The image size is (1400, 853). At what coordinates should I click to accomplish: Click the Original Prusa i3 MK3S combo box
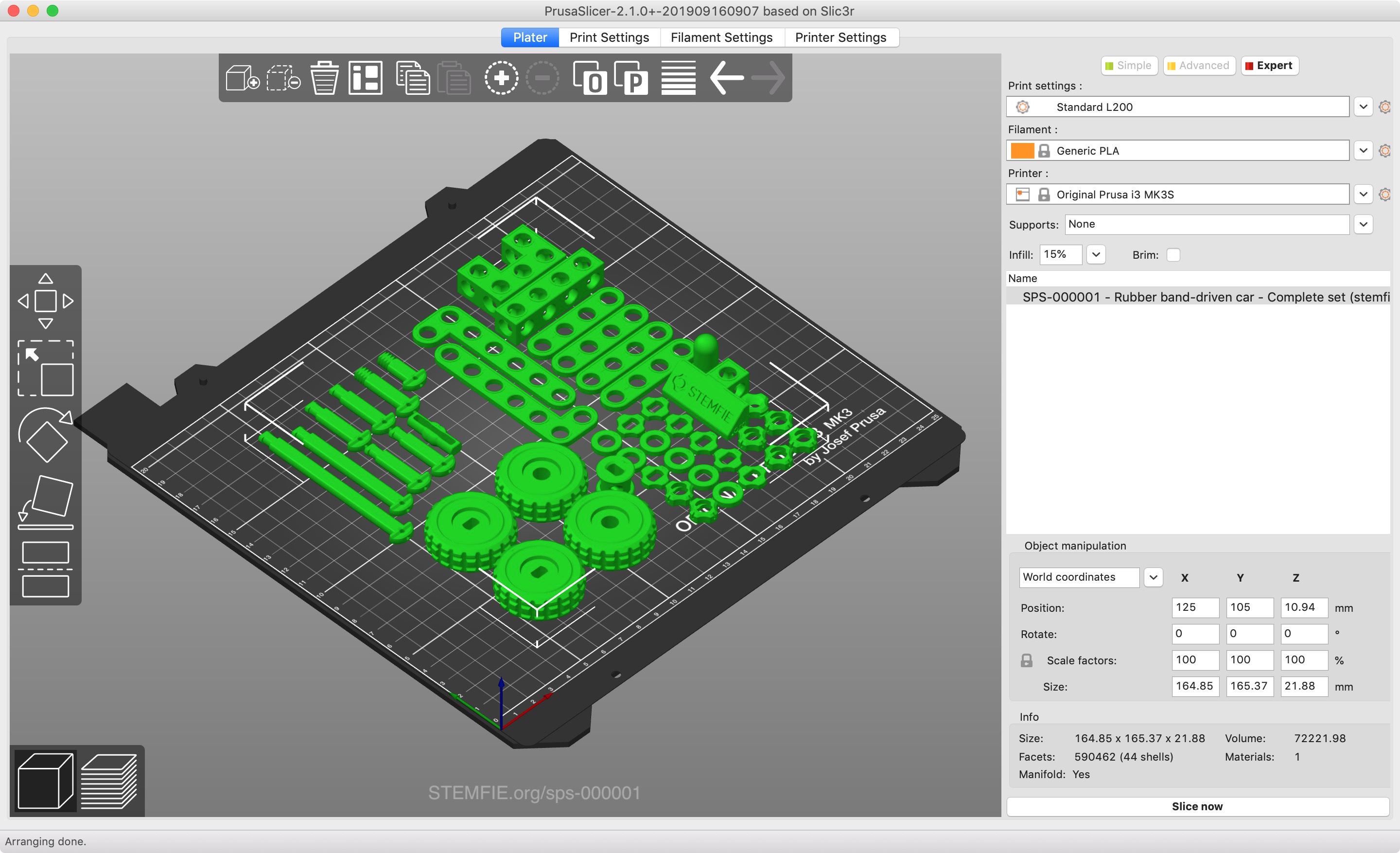pos(1177,195)
